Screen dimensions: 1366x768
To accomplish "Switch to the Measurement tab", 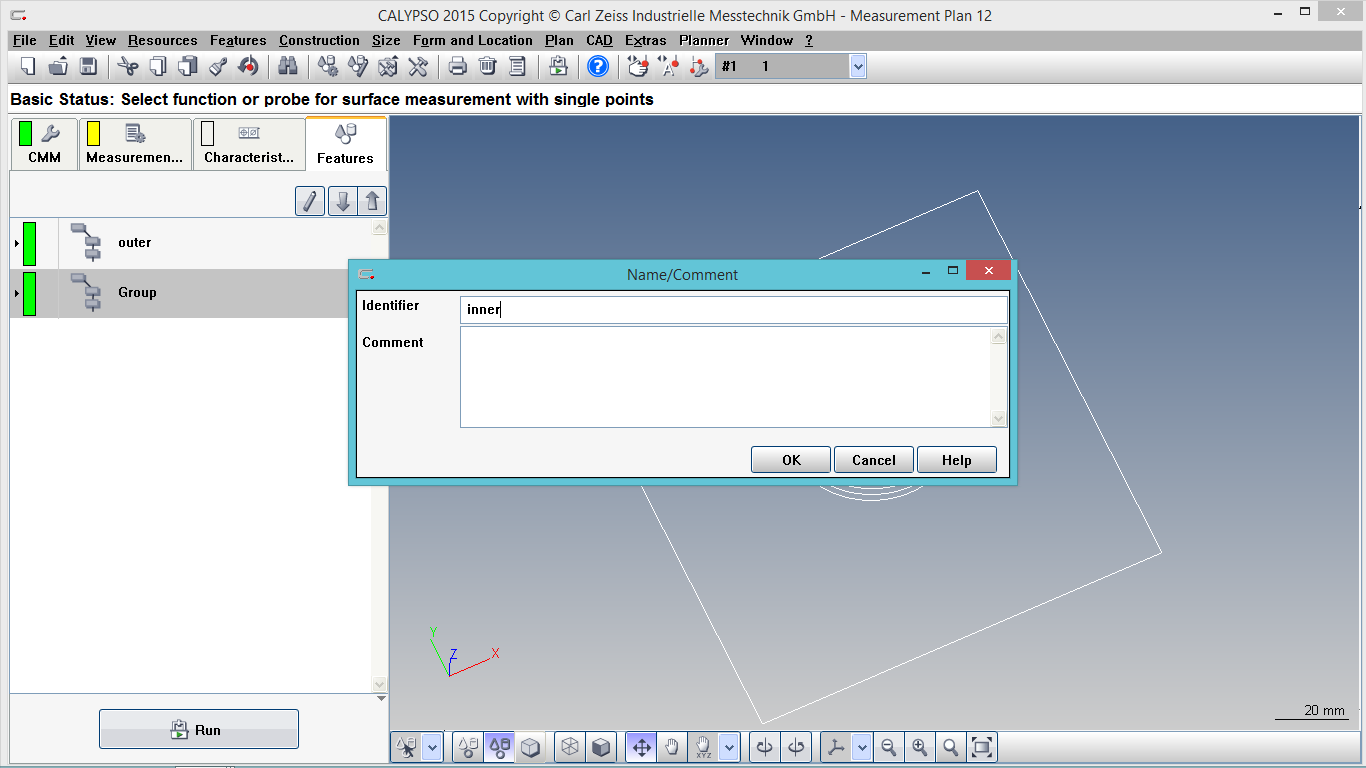I will click(x=135, y=145).
